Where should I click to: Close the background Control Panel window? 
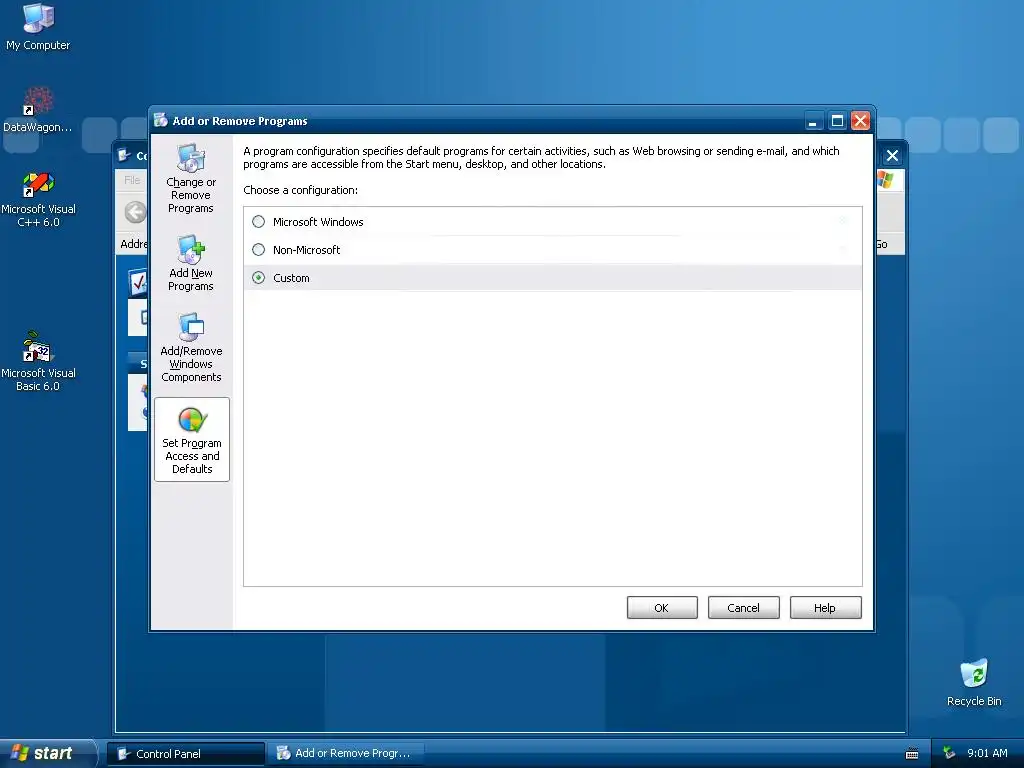892,155
